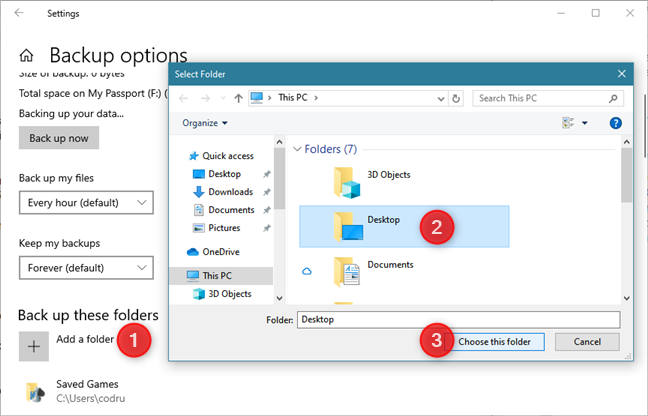Click the change view icon

[x=570, y=123]
